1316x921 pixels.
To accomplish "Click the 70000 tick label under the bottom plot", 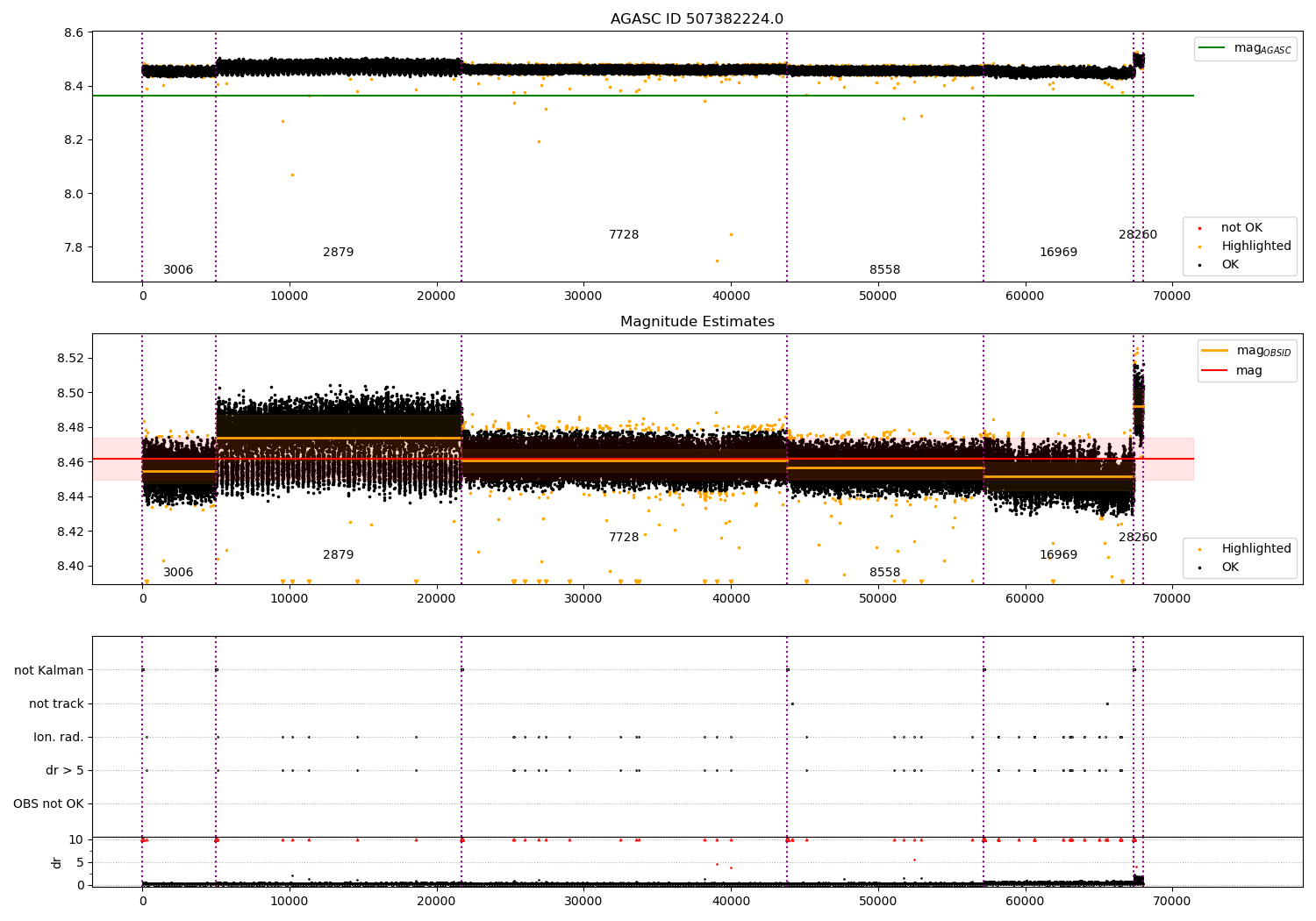I will point(1171,901).
